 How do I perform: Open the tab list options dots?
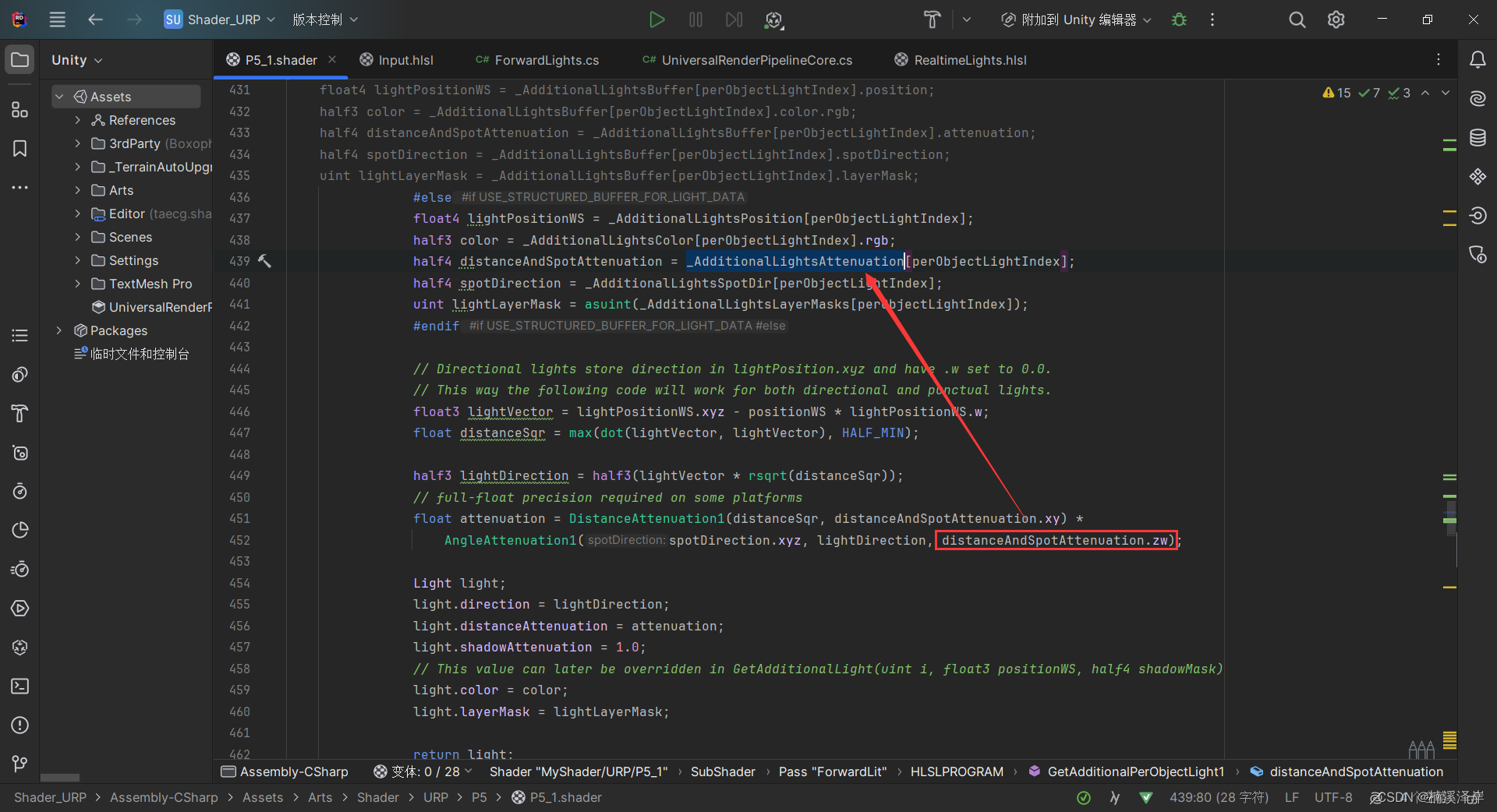point(1439,60)
